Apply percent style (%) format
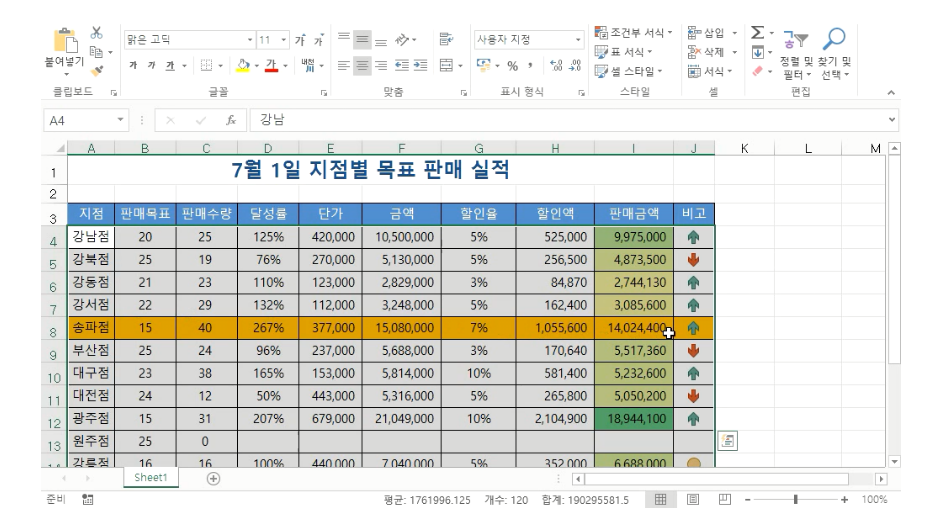The image size is (942, 530). click(x=512, y=65)
